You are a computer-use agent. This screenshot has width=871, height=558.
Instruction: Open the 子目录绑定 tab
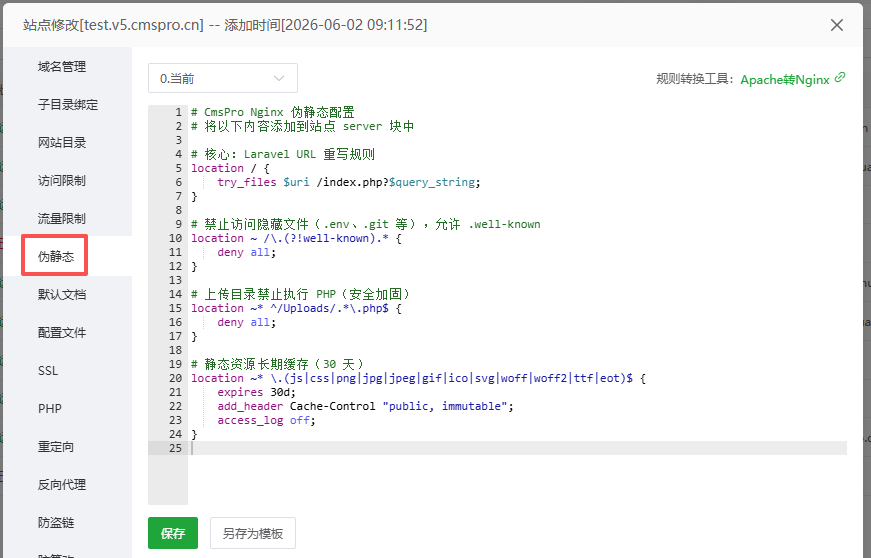point(68,104)
